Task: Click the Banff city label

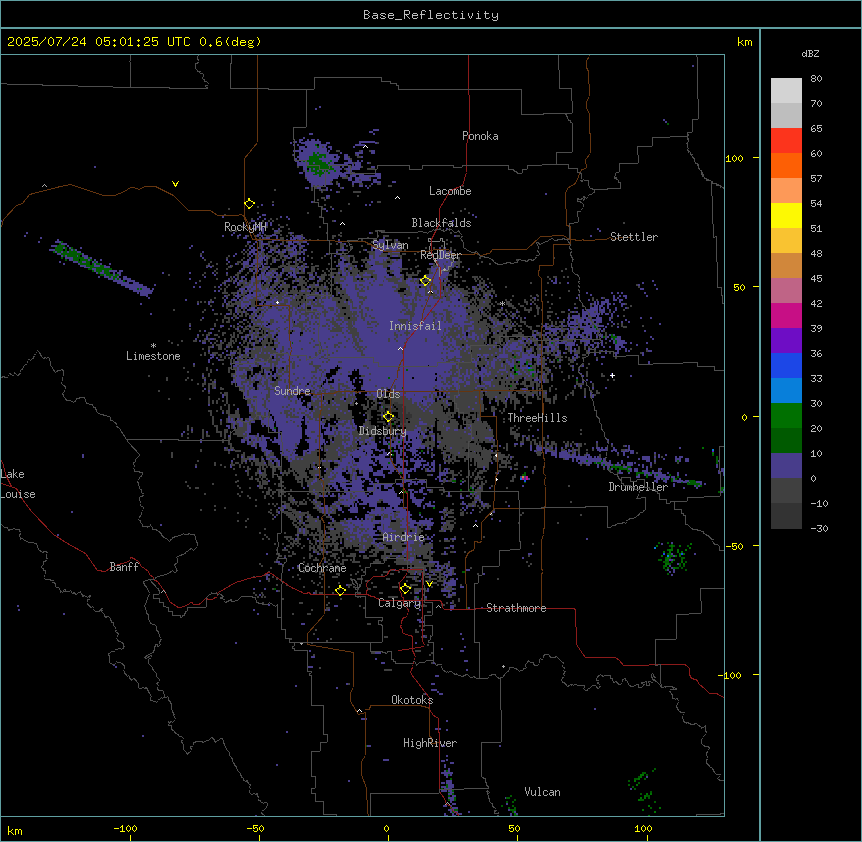Action: click(124, 567)
